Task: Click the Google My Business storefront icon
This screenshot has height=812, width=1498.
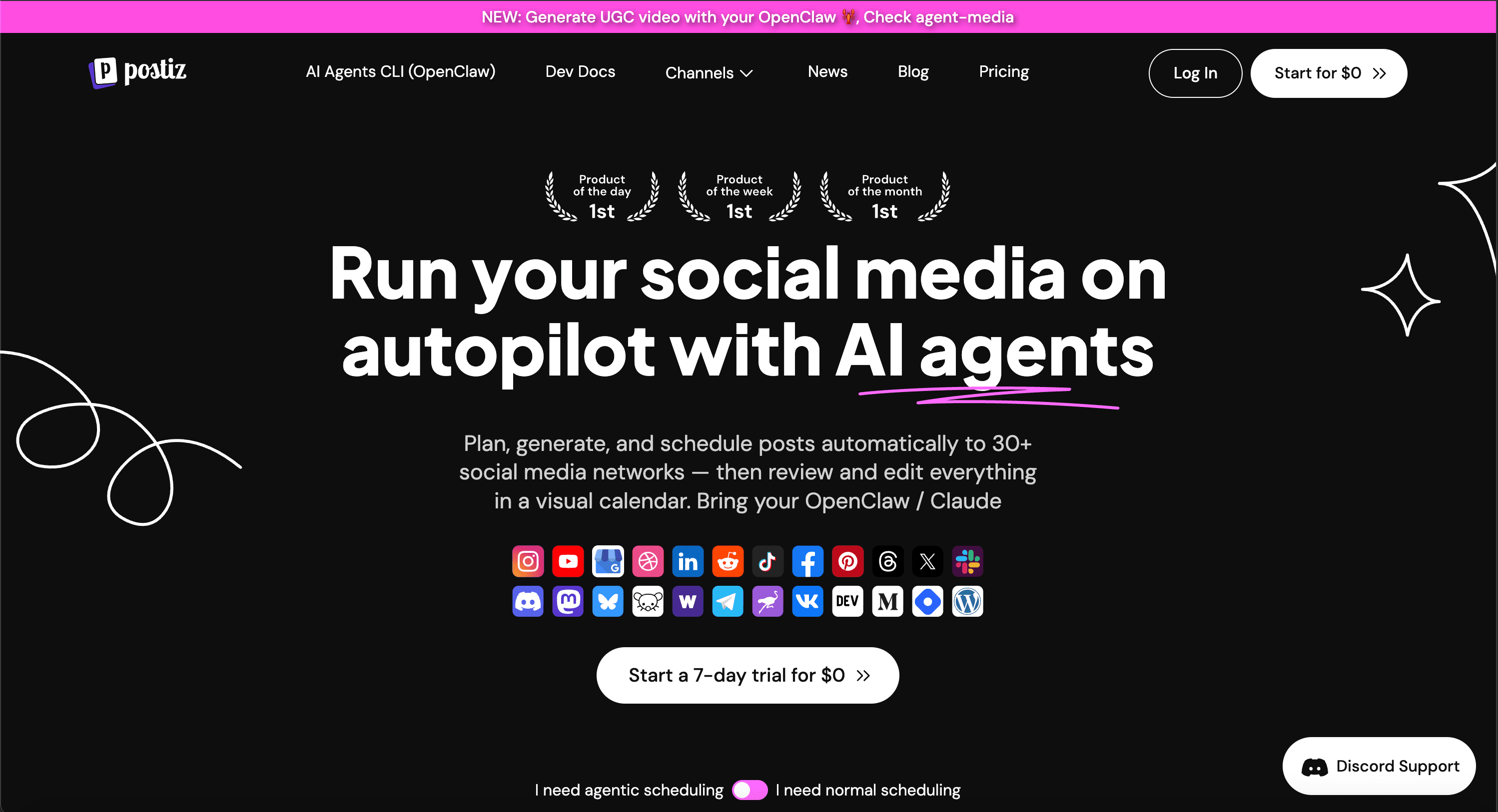Action: click(608, 561)
